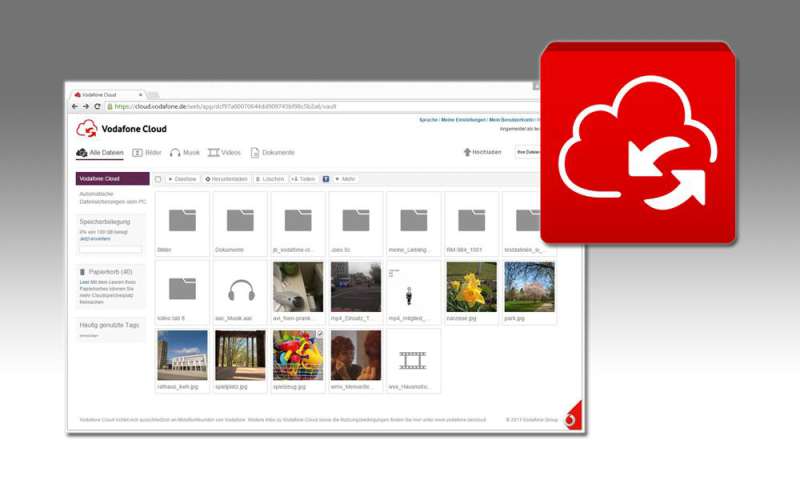
Task: Open the wmv_Memories video thumbnail
Action: [x=356, y=355]
